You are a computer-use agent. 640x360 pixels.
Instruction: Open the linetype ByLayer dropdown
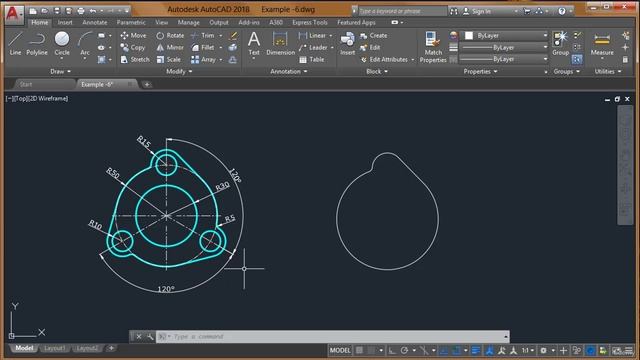pyautogui.click(x=504, y=59)
